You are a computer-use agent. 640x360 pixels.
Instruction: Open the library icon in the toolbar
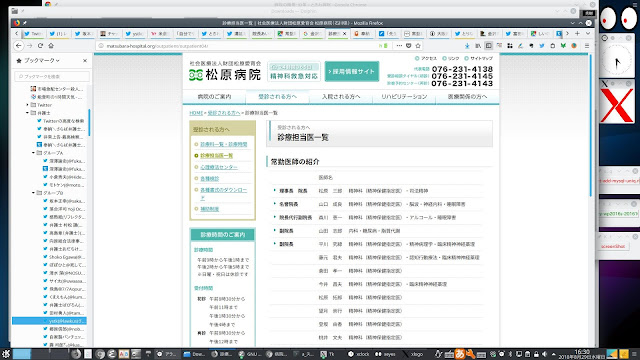click(x=478, y=46)
